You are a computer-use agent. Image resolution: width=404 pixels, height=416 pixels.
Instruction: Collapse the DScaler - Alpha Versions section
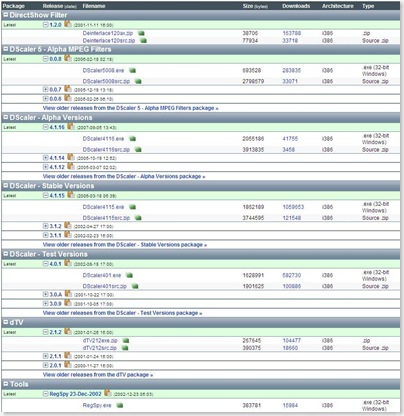6,117
